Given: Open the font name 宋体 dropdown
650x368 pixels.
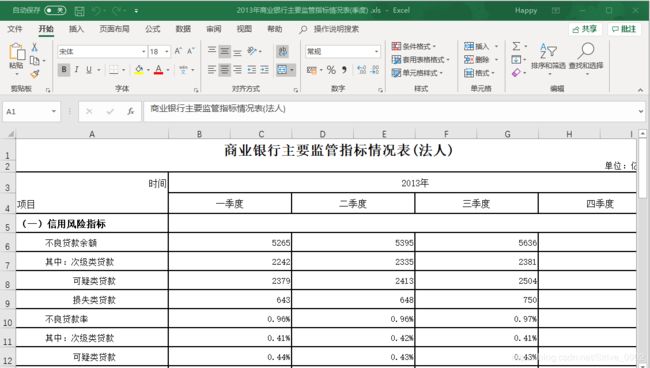Looking at the screenshot, I should pos(143,52).
